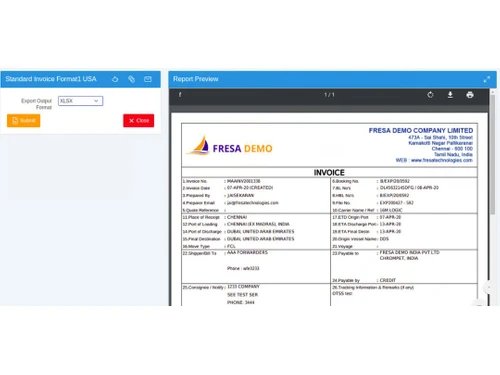Click the FCL move type value
Screen dimensions: 500x375
pyautogui.click(x=231, y=246)
